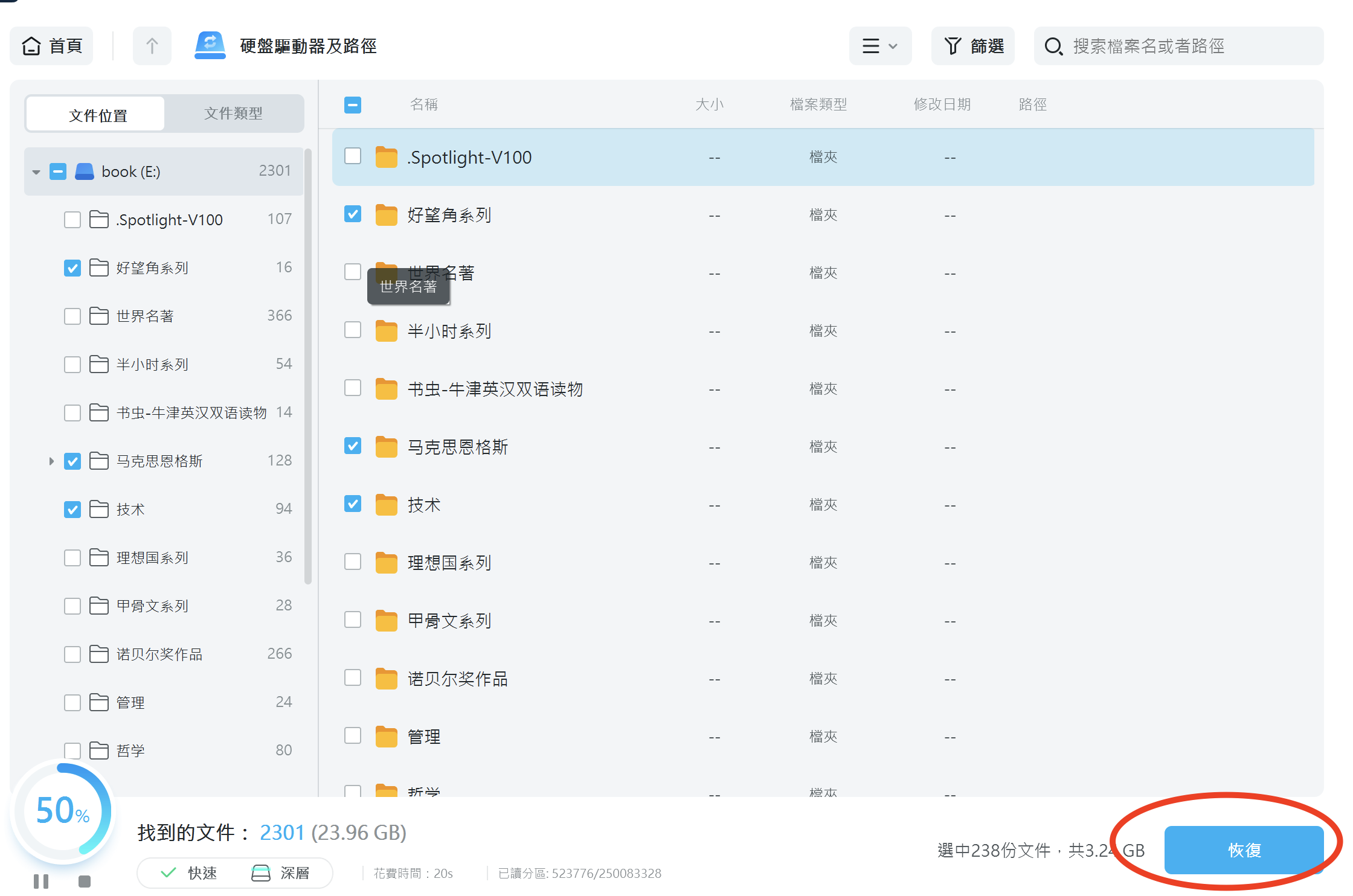Screen dimensions: 1353x896
Task: Click the book (E:) drive icon
Action: pos(85,171)
